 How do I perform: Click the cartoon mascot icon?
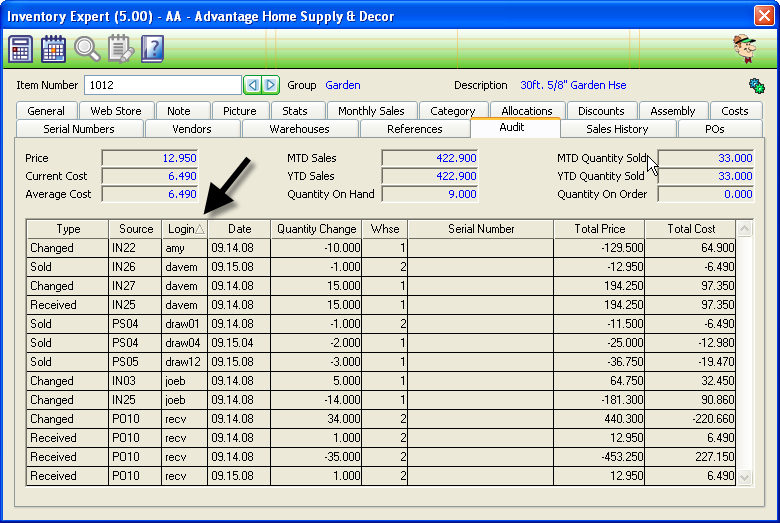pos(744,48)
